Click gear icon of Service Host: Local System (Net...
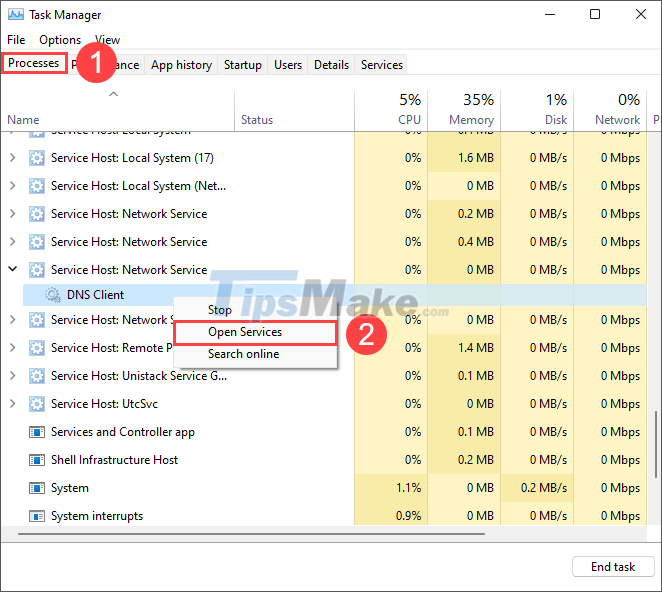This screenshot has width=662, height=592. [37, 186]
